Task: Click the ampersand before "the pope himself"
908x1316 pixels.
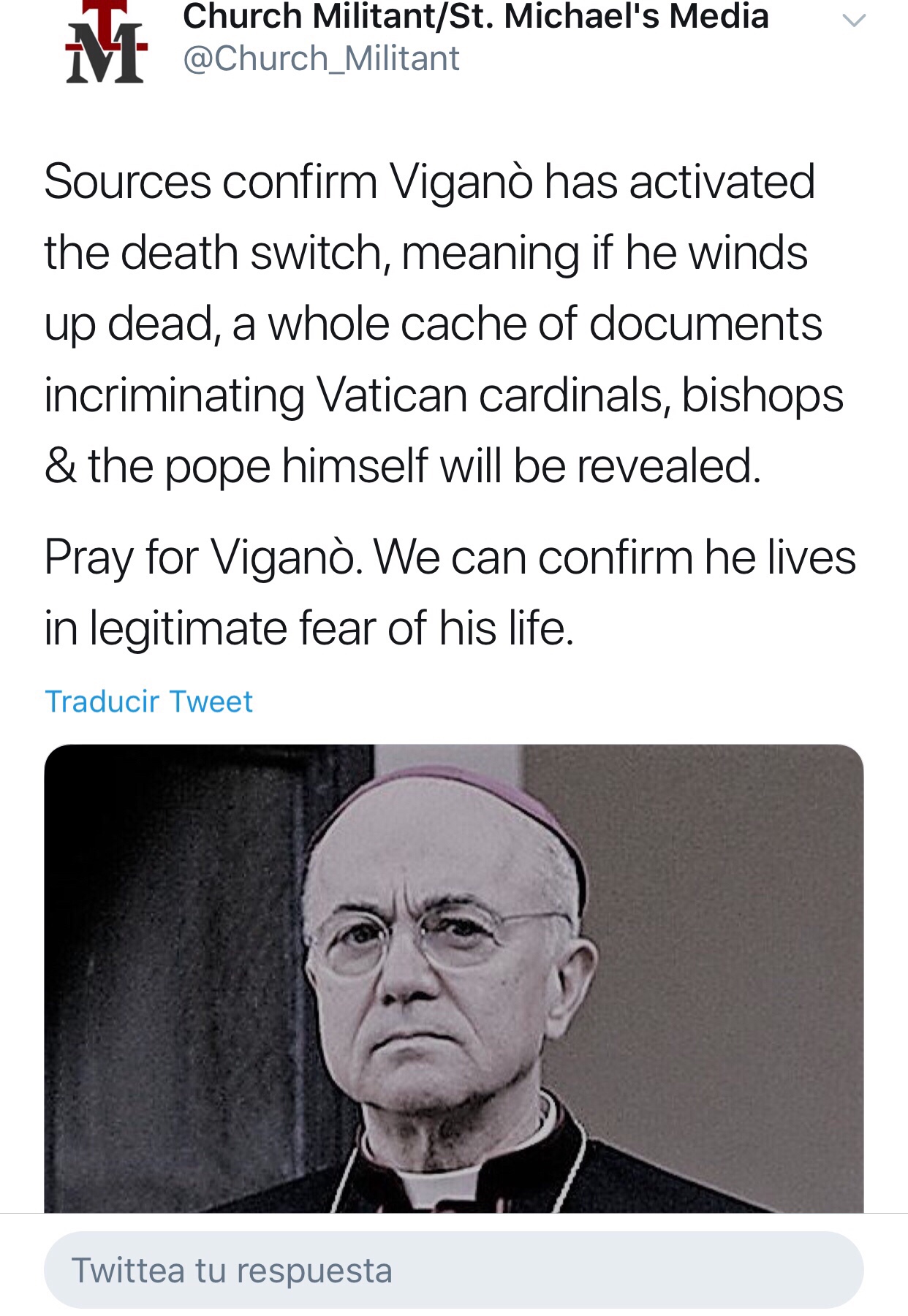Action: [x=60, y=467]
